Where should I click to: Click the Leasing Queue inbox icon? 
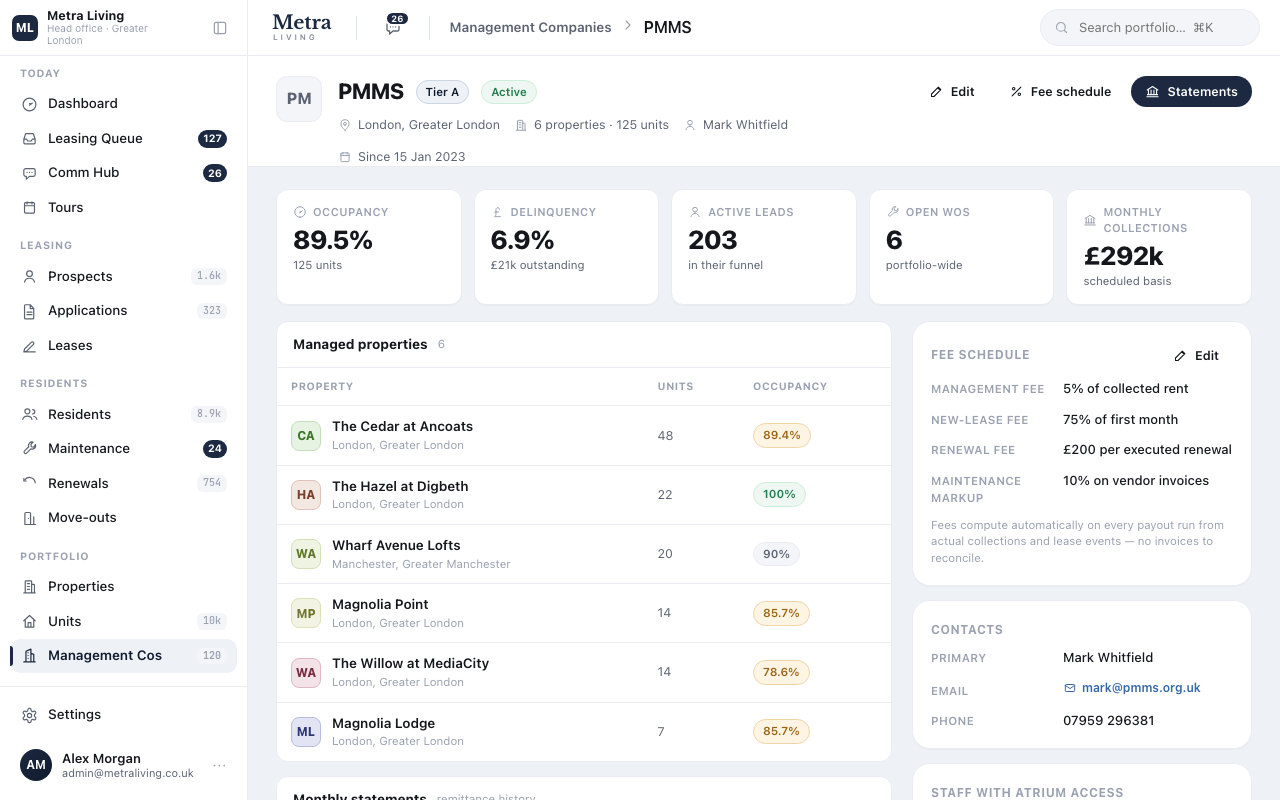coord(30,139)
